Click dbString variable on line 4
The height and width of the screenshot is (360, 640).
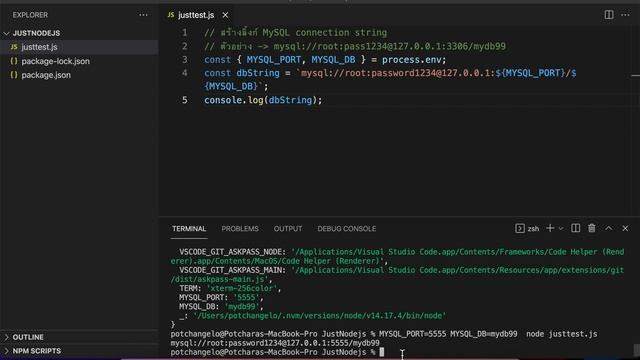click(258, 73)
